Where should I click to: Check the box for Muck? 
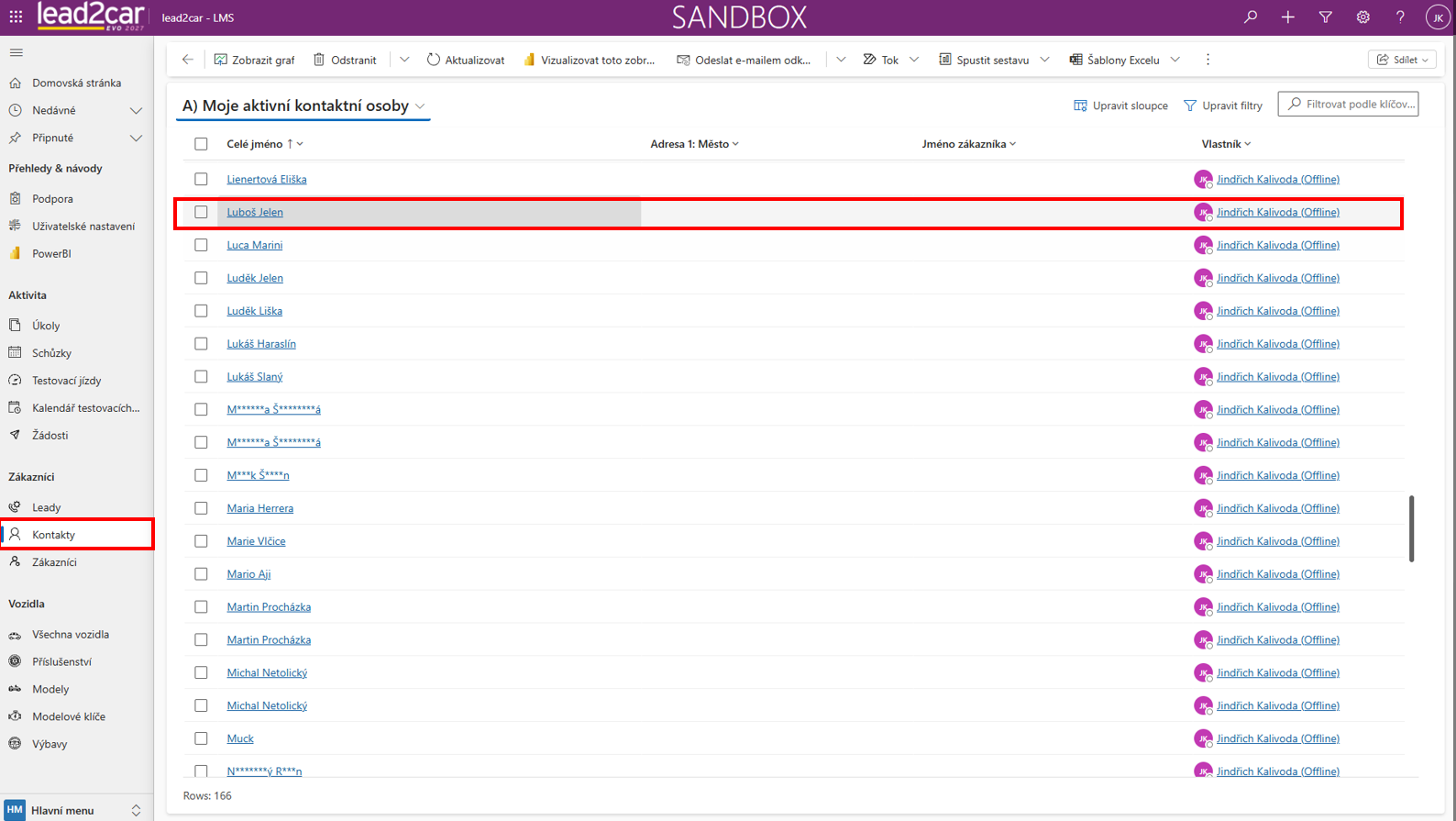(x=201, y=738)
